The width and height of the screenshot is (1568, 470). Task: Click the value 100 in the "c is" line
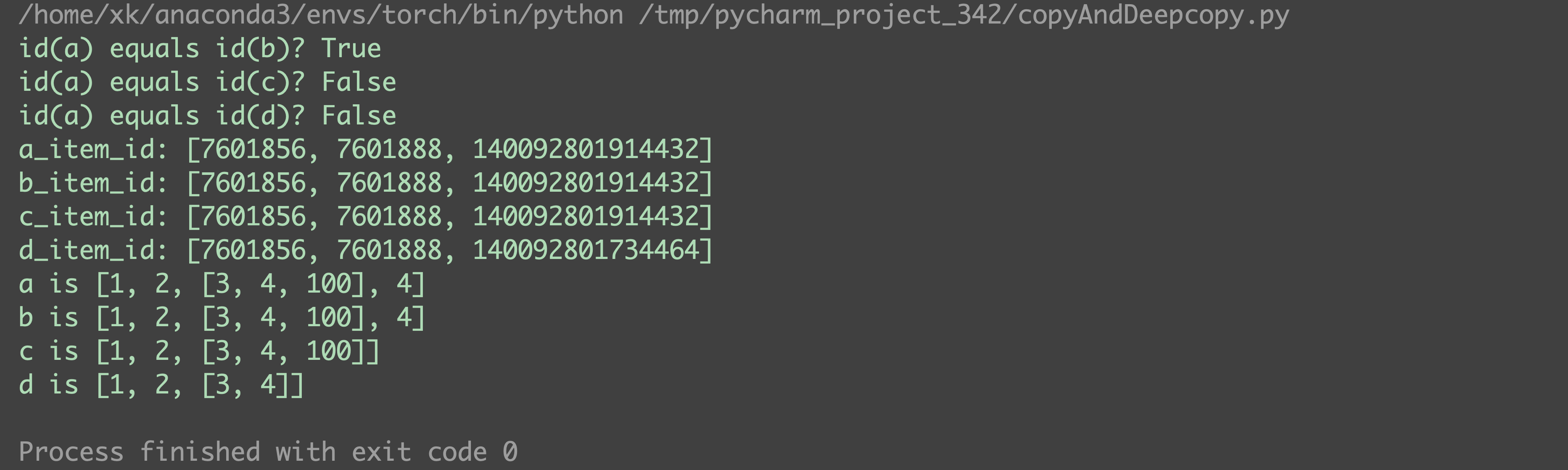[x=329, y=351]
